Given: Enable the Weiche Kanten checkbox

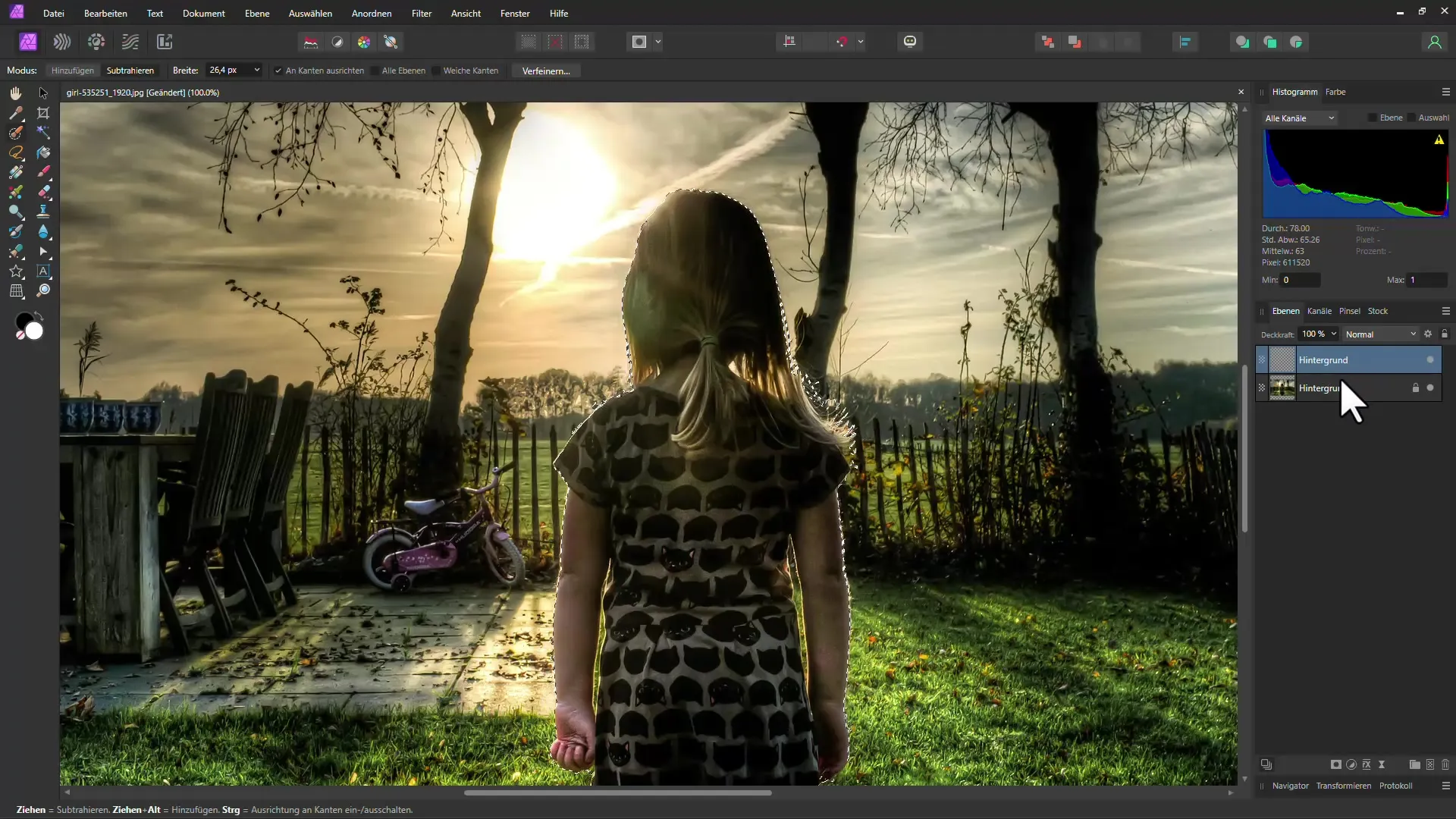Looking at the screenshot, I should tap(436, 71).
